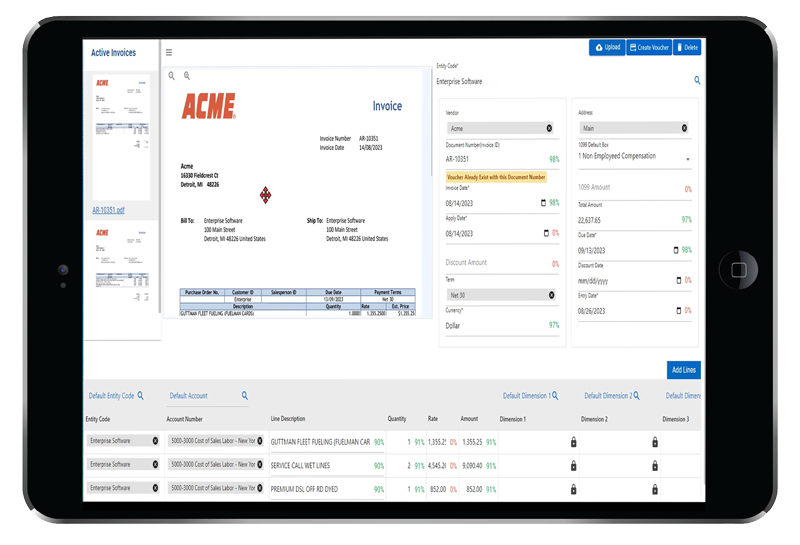Click Dimension 2 lock for PREMIUM DSL row
800x545 pixels.
(x=655, y=489)
